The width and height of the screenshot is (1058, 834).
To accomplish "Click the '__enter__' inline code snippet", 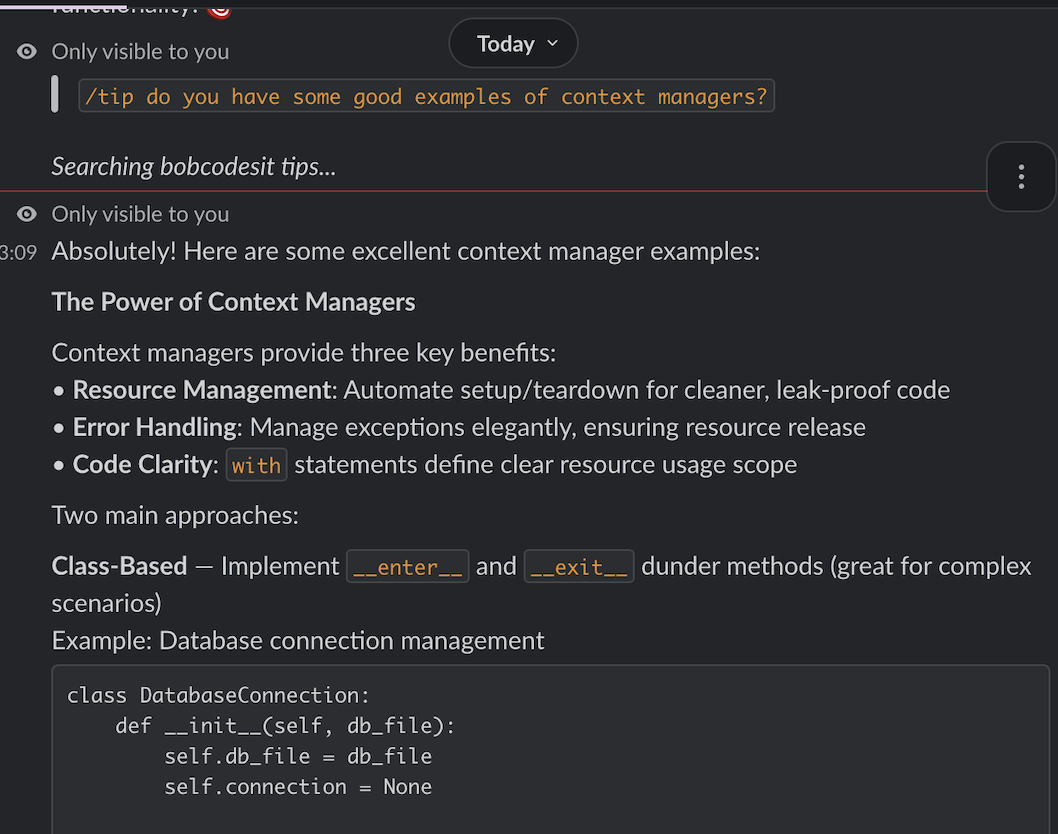I will click(408, 566).
